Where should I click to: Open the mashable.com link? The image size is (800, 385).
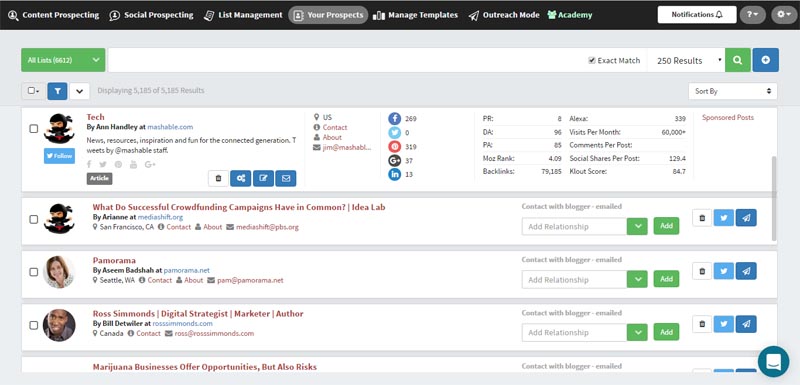coord(170,127)
